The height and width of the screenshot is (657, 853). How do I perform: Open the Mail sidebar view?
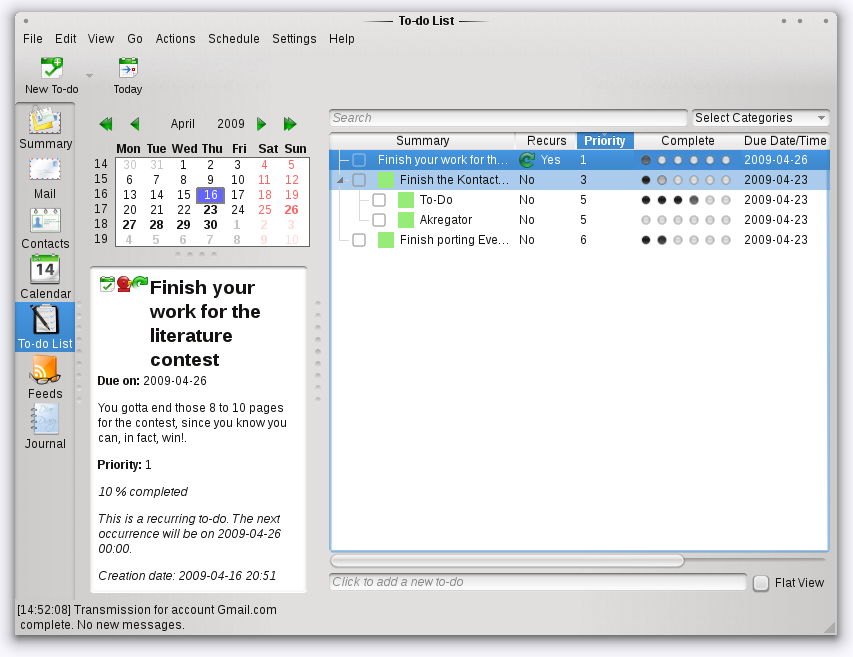(x=45, y=178)
